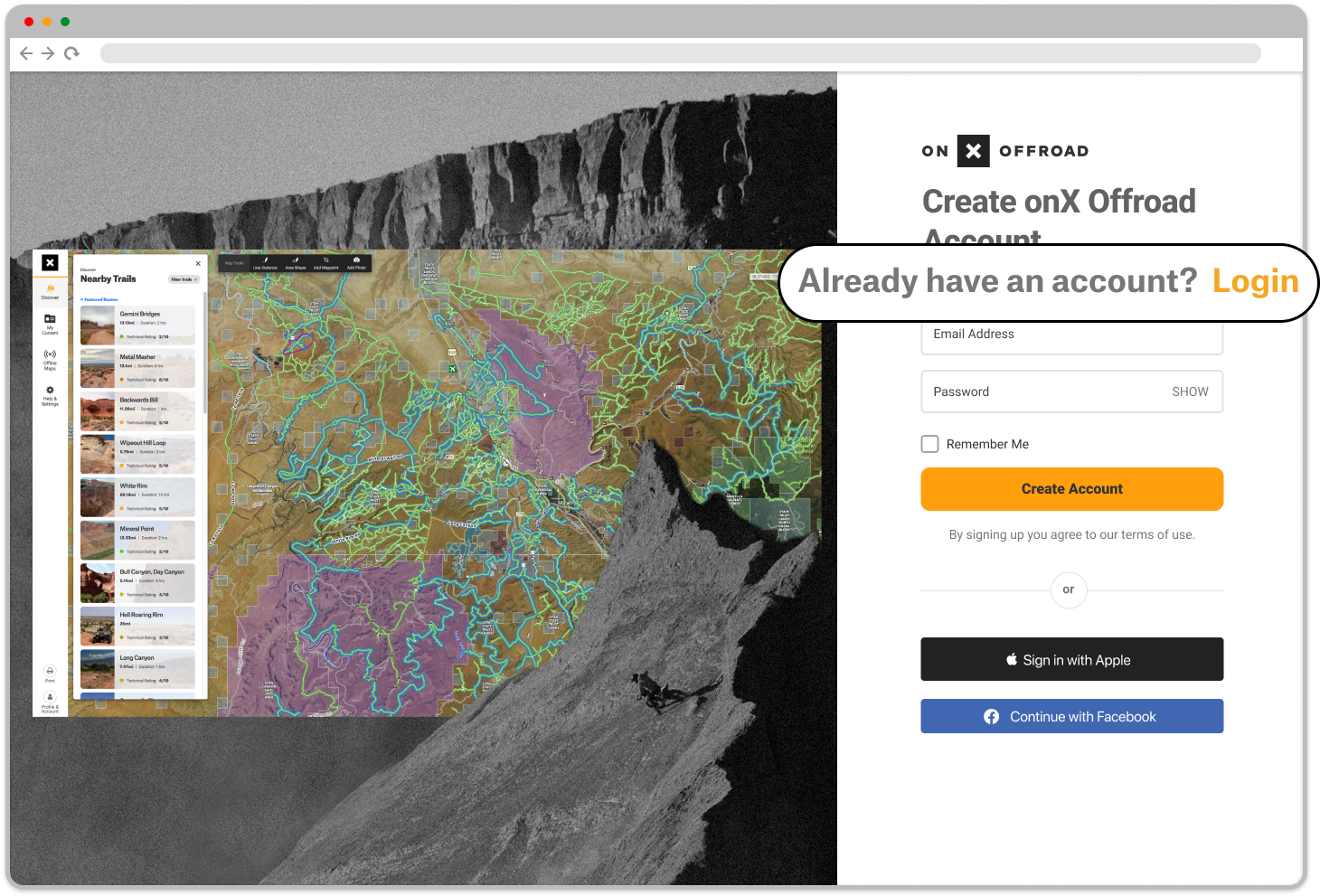Expand the Filter Trails dropdown
The image size is (1320, 896).
pyautogui.click(x=184, y=279)
